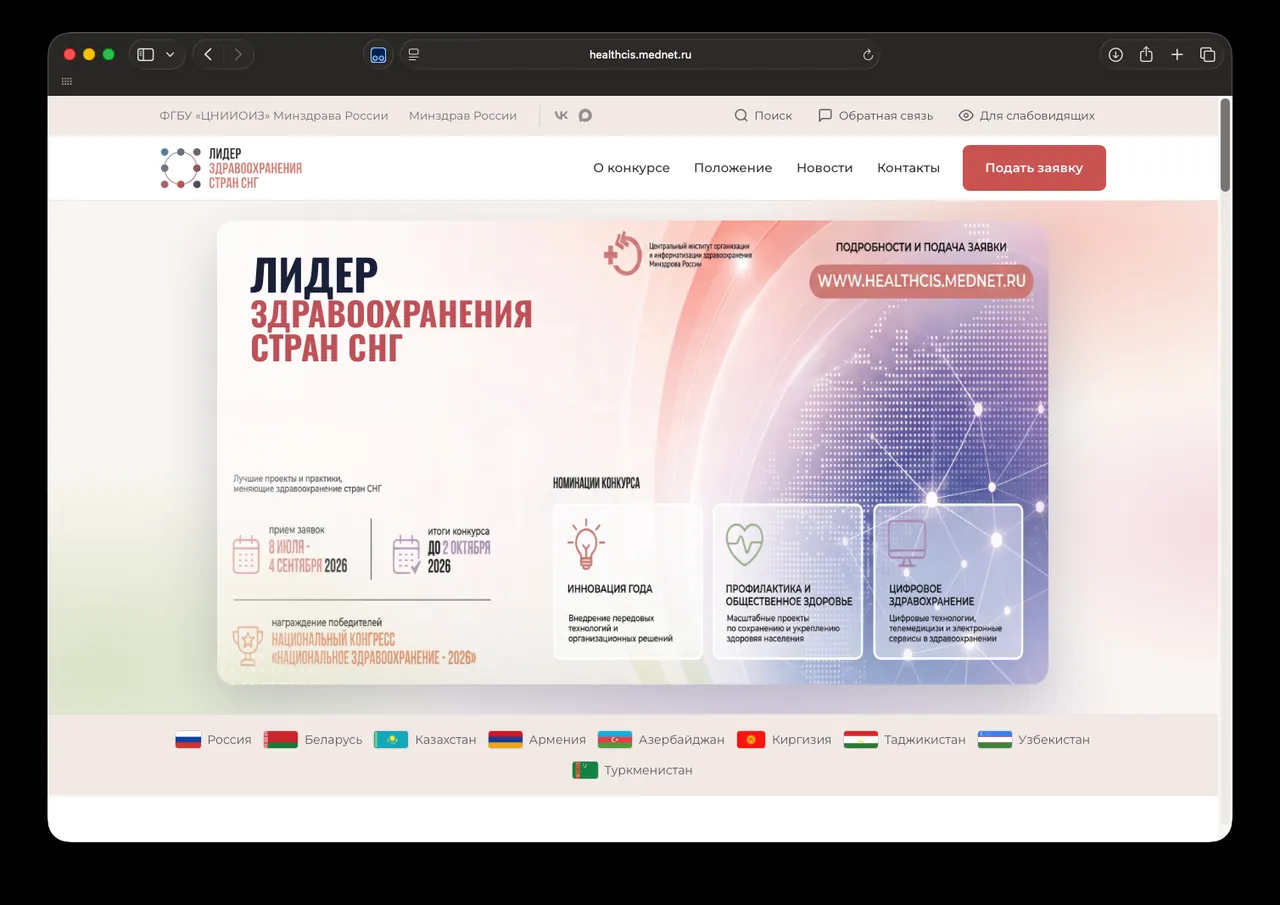The width and height of the screenshot is (1280, 905).
Task: Select Армения in the country list
Action: pos(537,740)
